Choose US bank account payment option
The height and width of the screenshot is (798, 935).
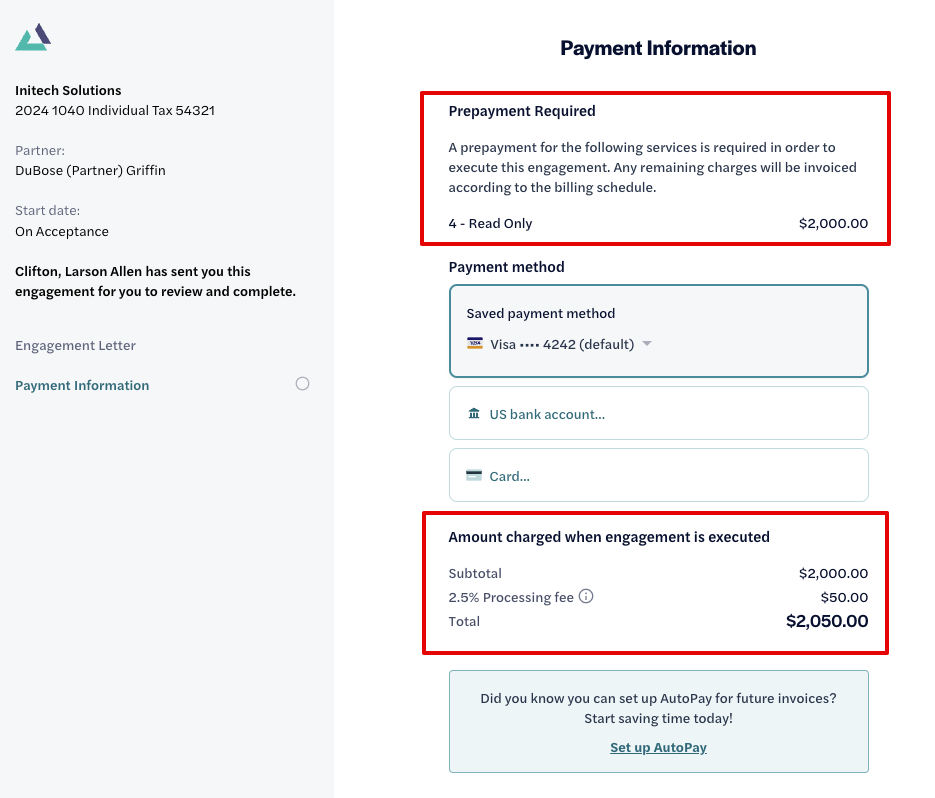coord(658,413)
